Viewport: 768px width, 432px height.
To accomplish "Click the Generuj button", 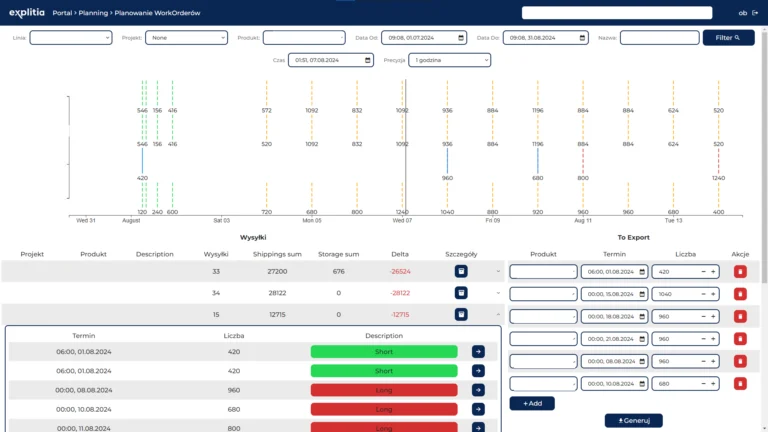I will [633, 421].
